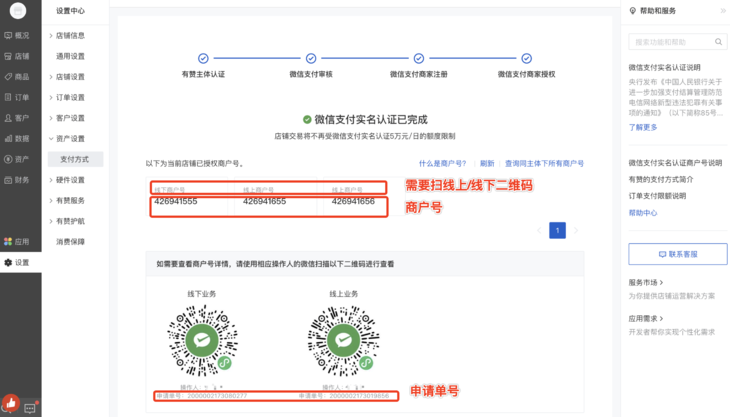Viewport: 730px width, 417px height.
Task: Click the red thumbs-up feedback icon
Action: (11, 403)
